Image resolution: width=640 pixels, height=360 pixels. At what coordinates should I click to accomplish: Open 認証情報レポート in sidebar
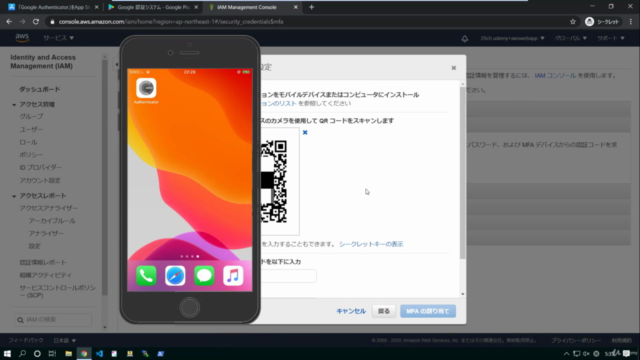[x=43, y=262]
